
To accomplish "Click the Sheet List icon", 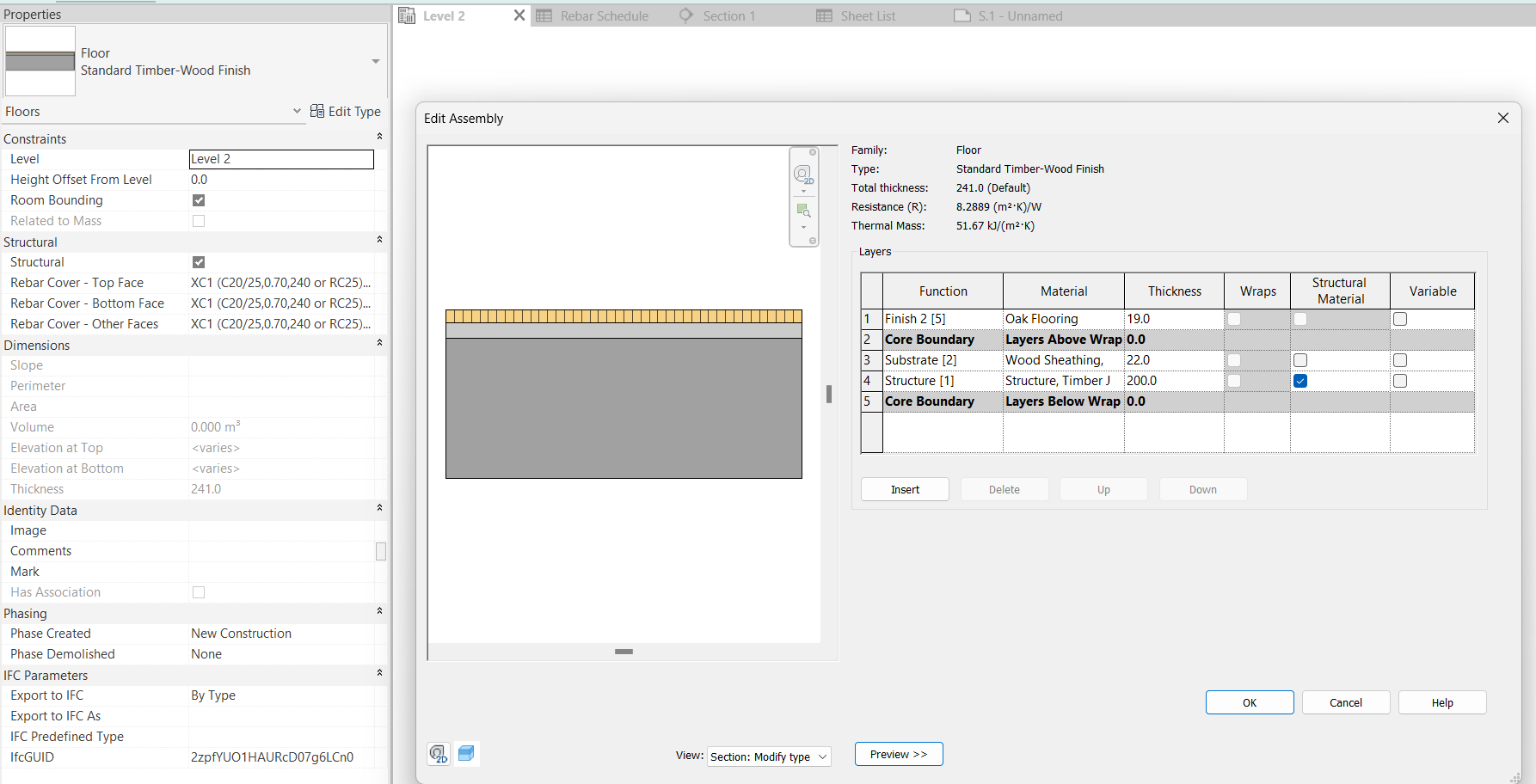I will (823, 15).
